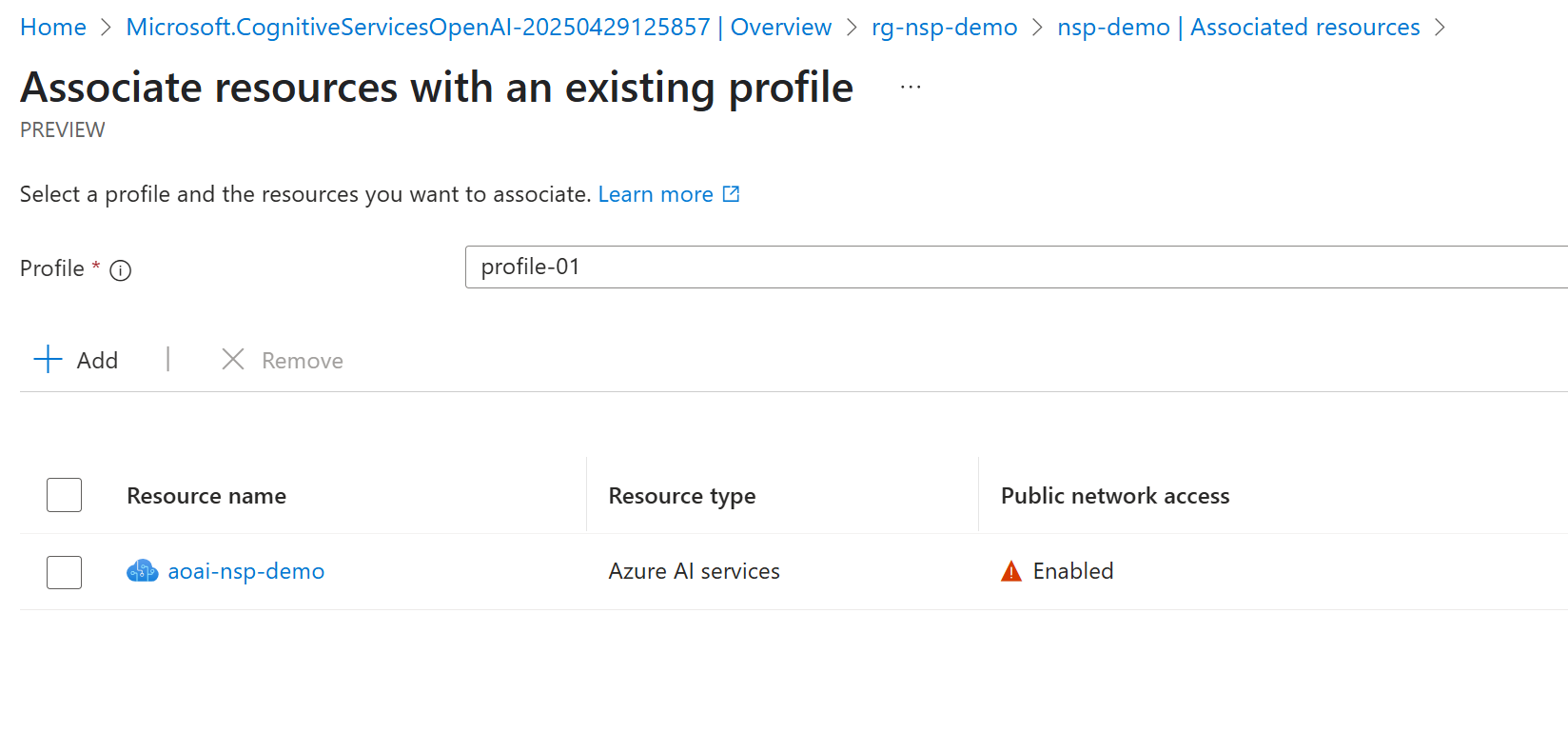
Task: Click the external link icon after Learn more
Action: [731, 194]
